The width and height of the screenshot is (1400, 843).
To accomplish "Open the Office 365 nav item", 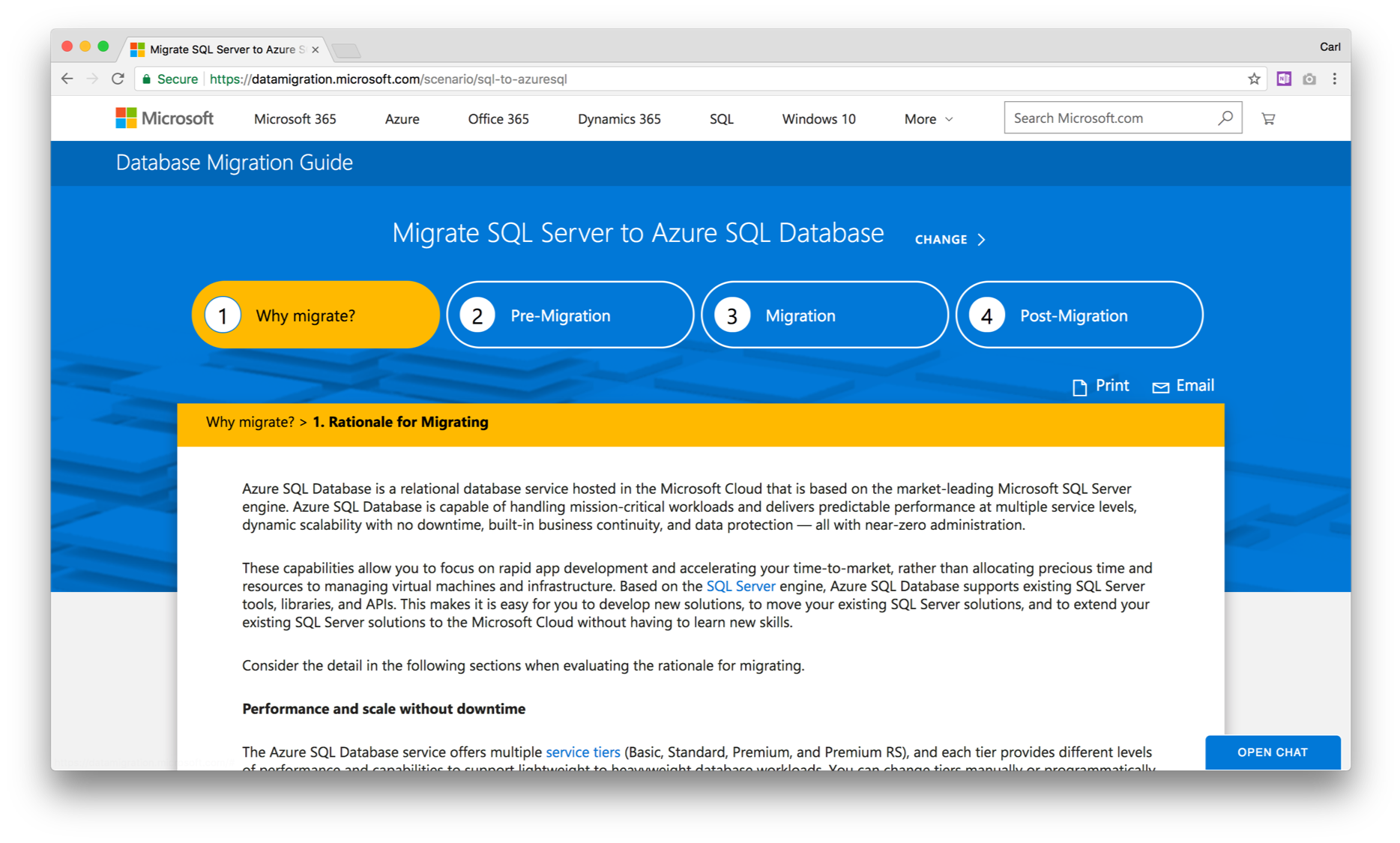I will [498, 119].
